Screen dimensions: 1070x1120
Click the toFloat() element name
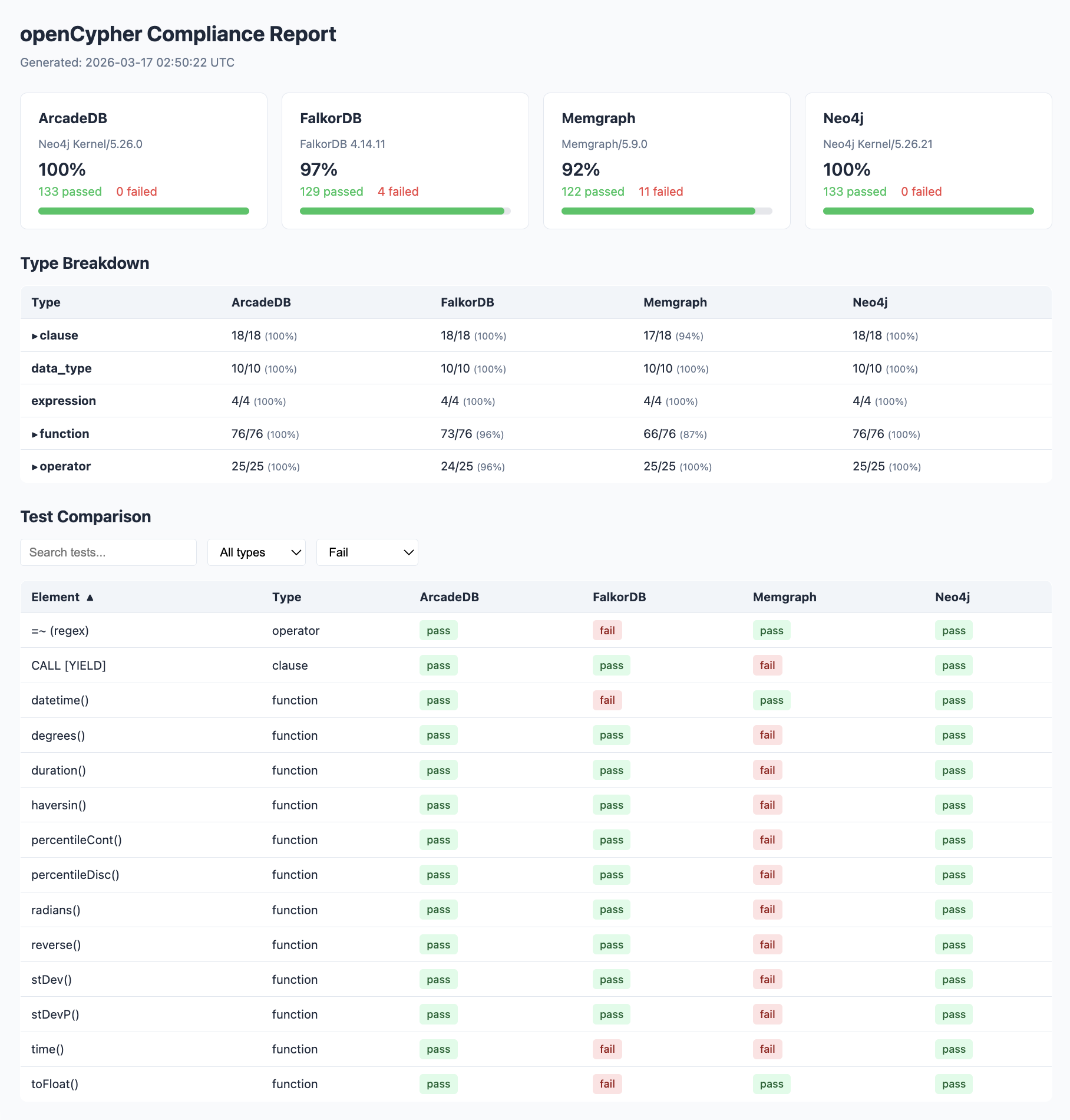tap(55, 1084)
